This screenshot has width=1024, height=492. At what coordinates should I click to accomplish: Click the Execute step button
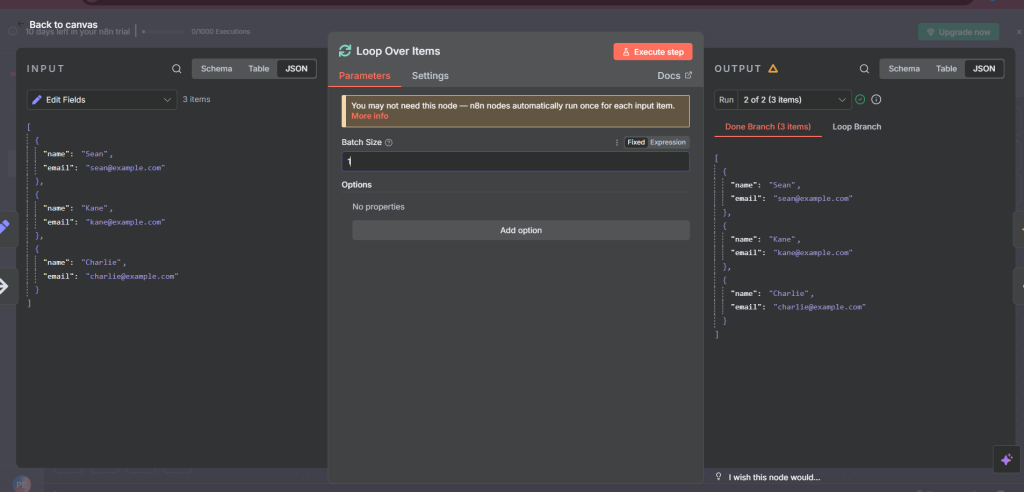[652, 51]
